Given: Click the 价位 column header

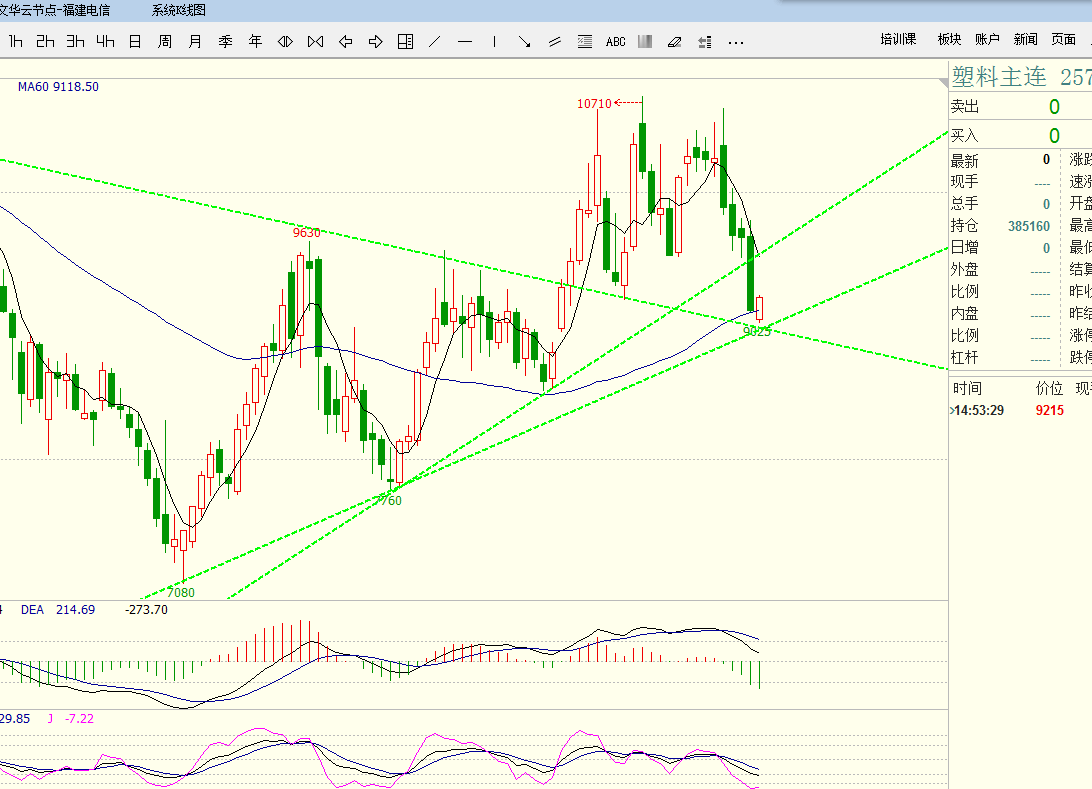Looking at the screenshot, I should [1049, 389].
